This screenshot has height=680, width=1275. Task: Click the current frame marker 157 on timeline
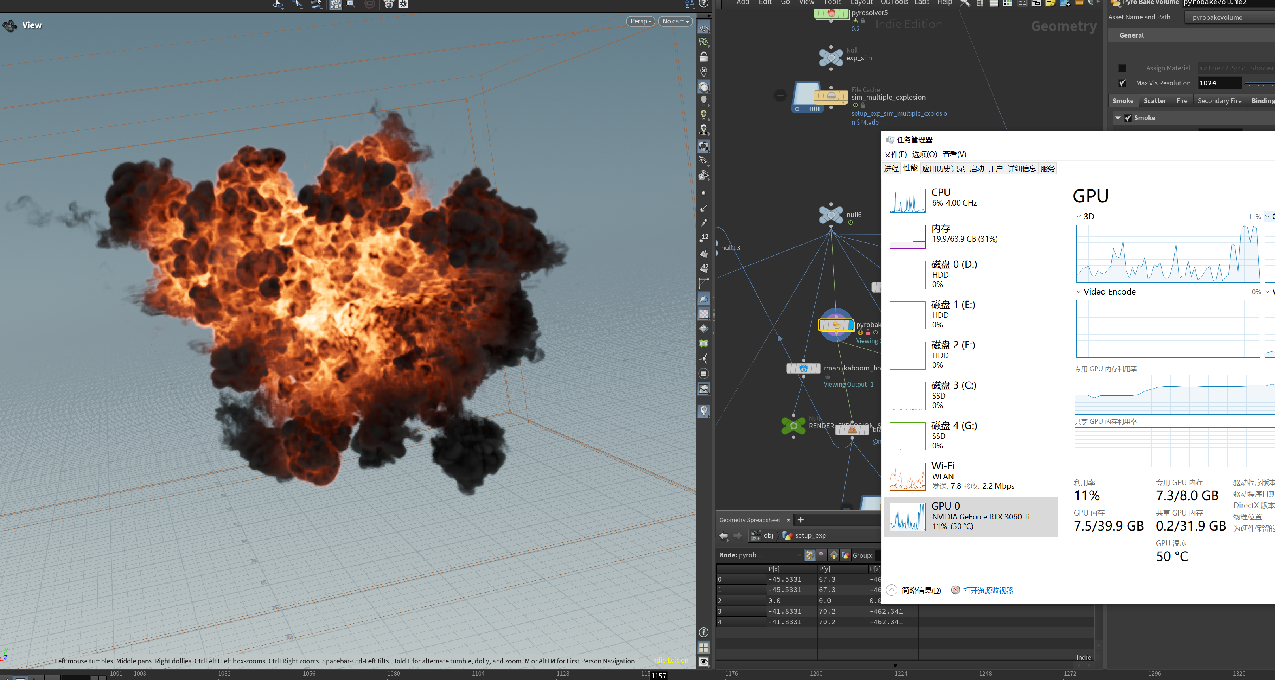(659, 676)
